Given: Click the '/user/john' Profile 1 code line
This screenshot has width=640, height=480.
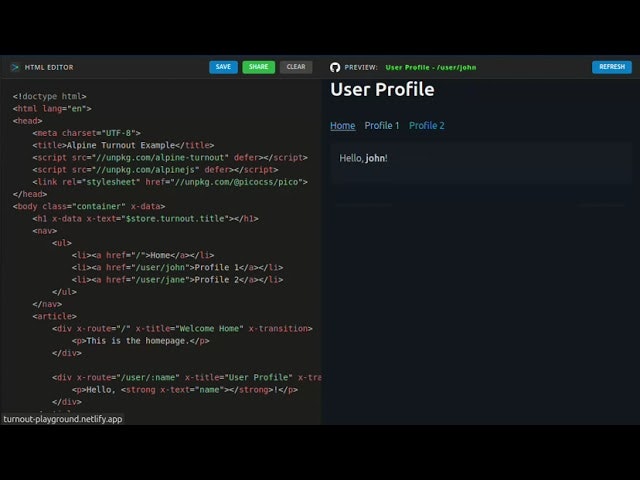Looking at the screenshot, I should [x=177, y=268].
